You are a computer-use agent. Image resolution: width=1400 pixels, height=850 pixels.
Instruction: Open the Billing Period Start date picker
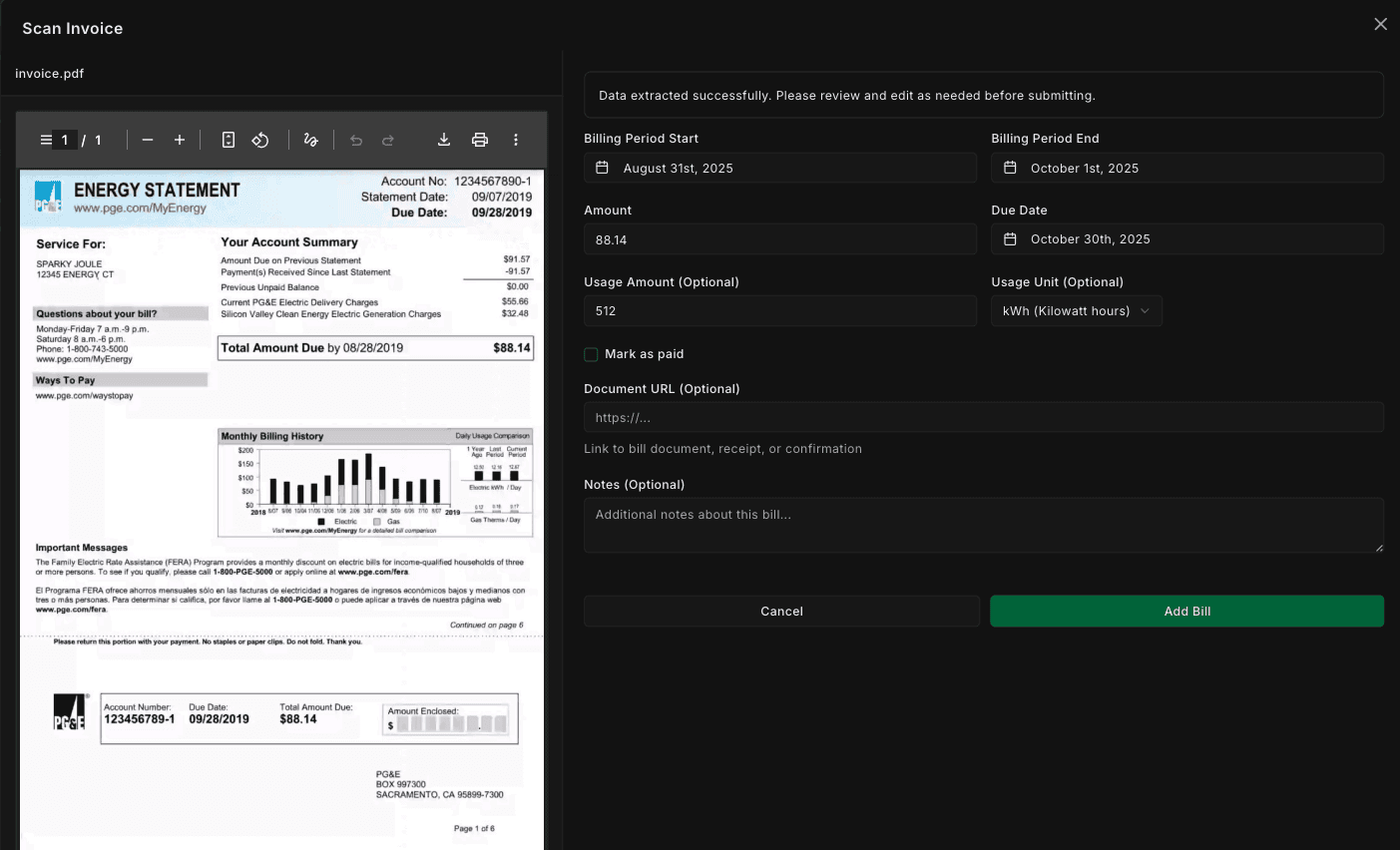779,168
